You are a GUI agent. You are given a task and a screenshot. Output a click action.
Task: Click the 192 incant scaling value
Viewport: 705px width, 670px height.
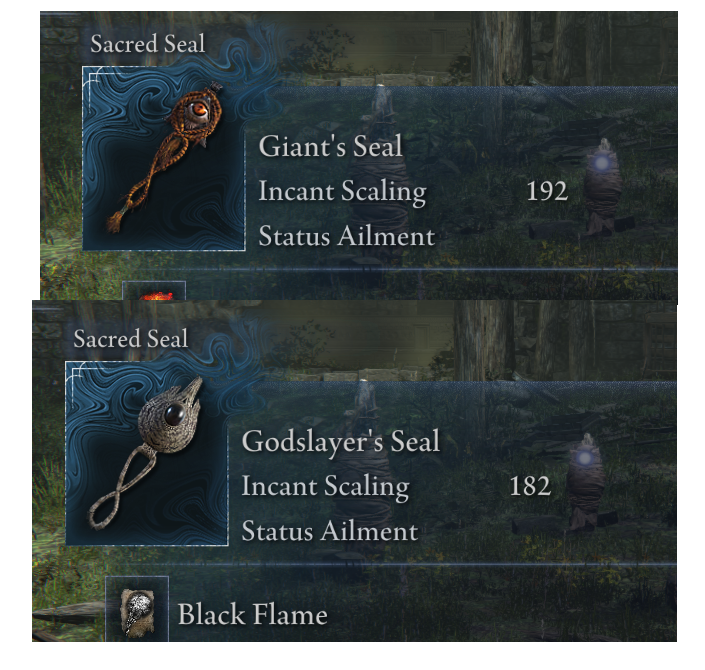547,191
